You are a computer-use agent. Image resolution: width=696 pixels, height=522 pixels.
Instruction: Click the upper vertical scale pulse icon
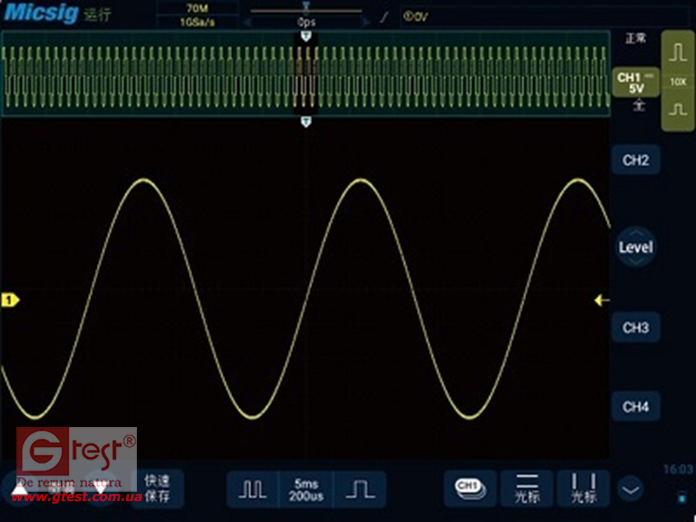678,56
